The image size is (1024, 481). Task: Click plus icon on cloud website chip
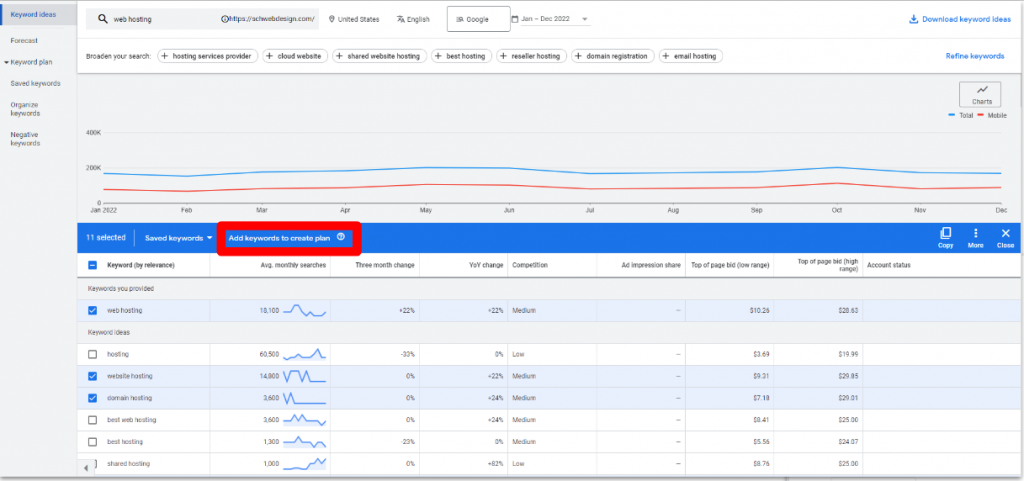coord(270,56)
